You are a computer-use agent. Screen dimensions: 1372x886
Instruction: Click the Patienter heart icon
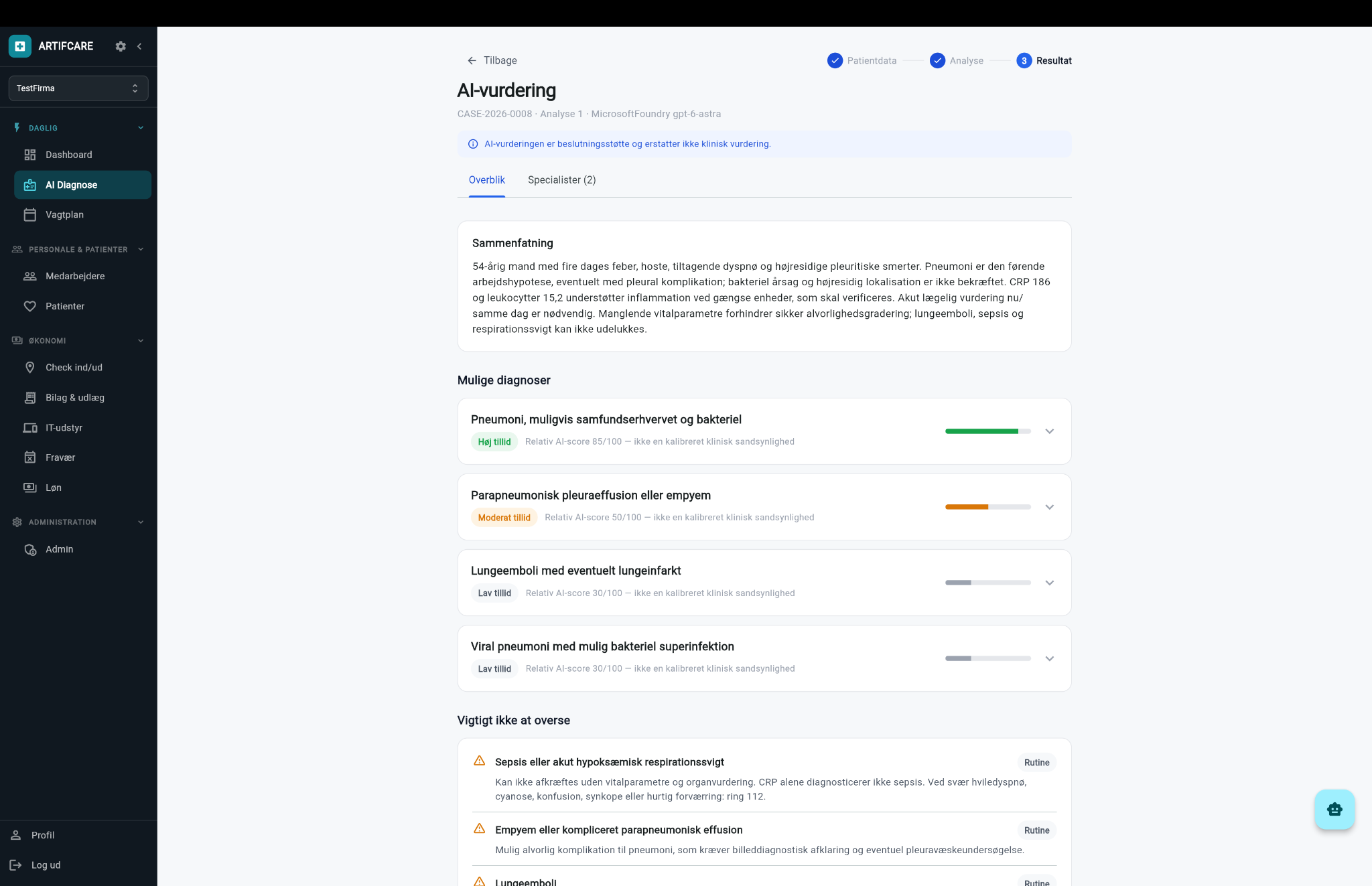pos(30,306)
